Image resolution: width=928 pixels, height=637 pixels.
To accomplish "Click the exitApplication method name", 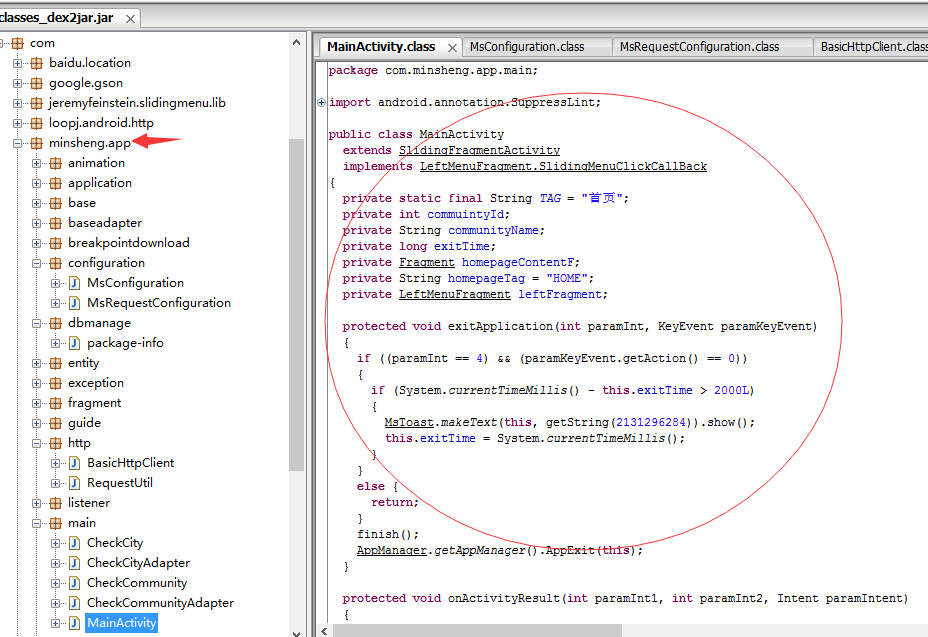I will 500,326.
